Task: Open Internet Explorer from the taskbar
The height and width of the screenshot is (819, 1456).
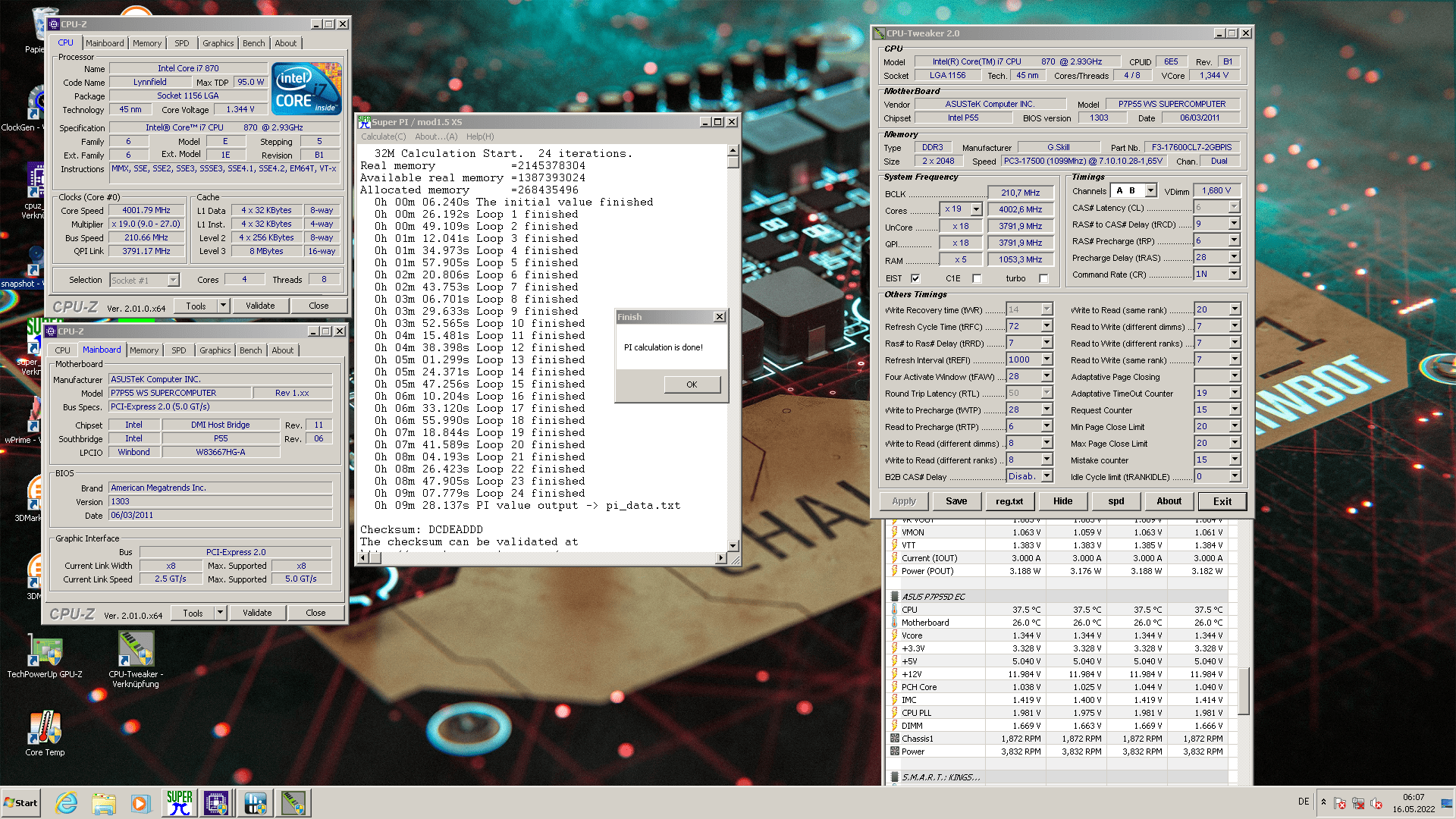Action: coord(67,802)
